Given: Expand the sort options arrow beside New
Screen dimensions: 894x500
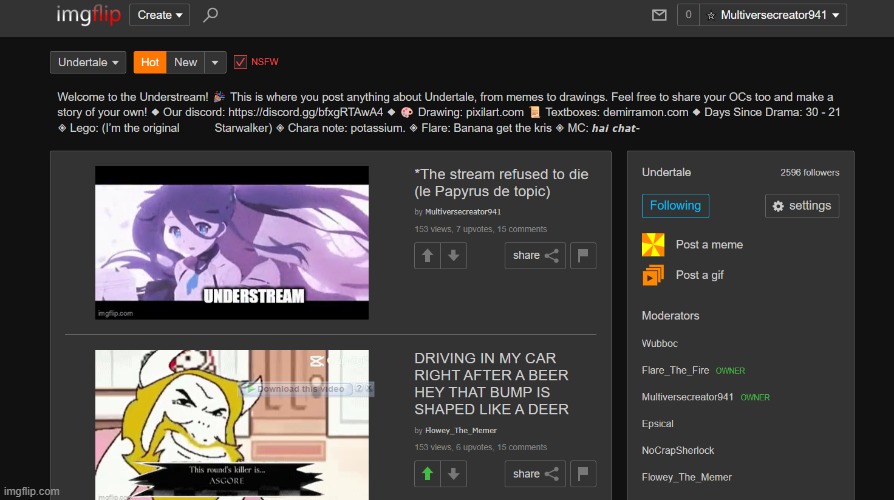Looking at the screenshot, I should [215, 62].
